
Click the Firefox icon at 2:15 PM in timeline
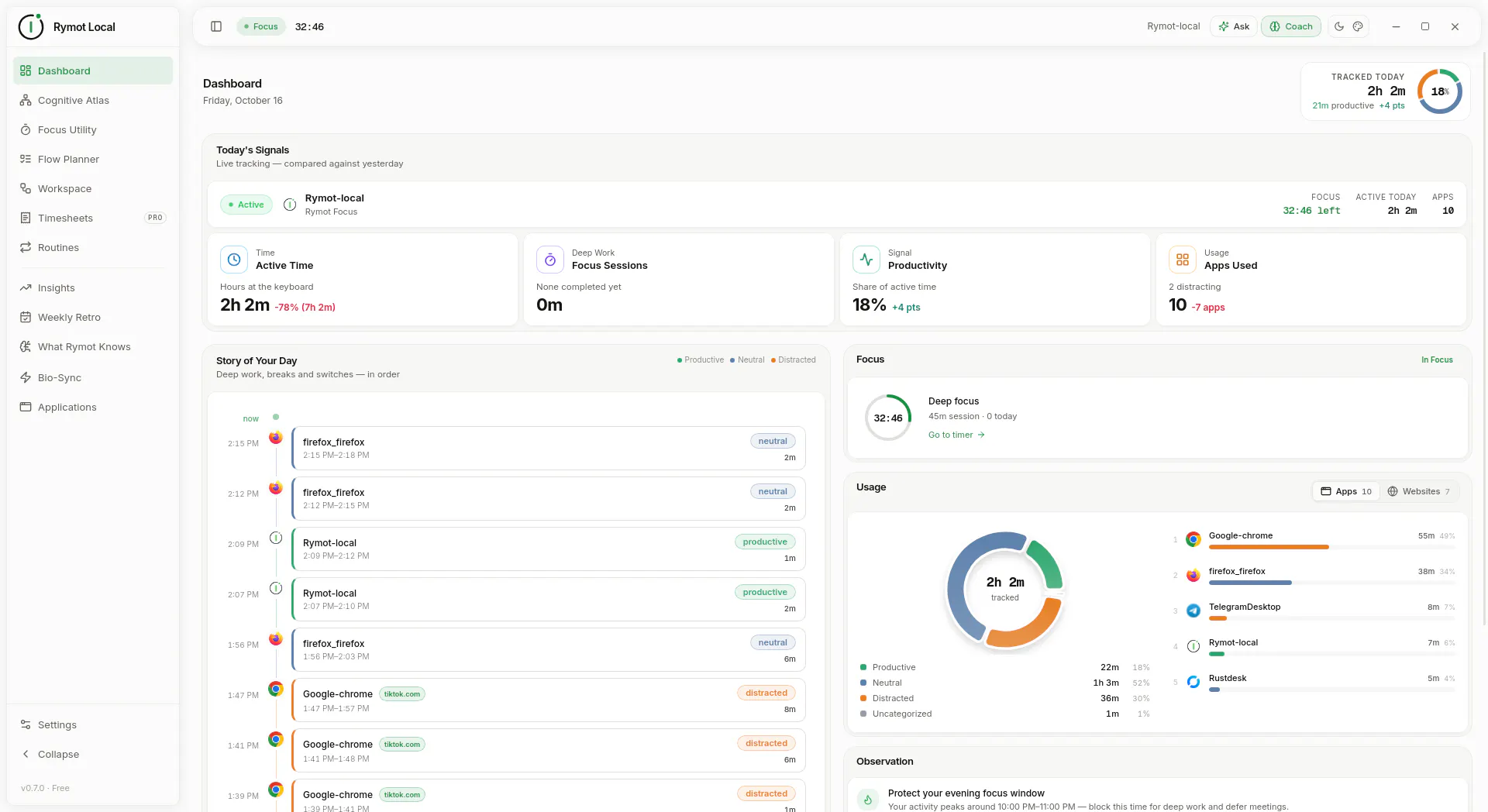click(x=276, y=438)
